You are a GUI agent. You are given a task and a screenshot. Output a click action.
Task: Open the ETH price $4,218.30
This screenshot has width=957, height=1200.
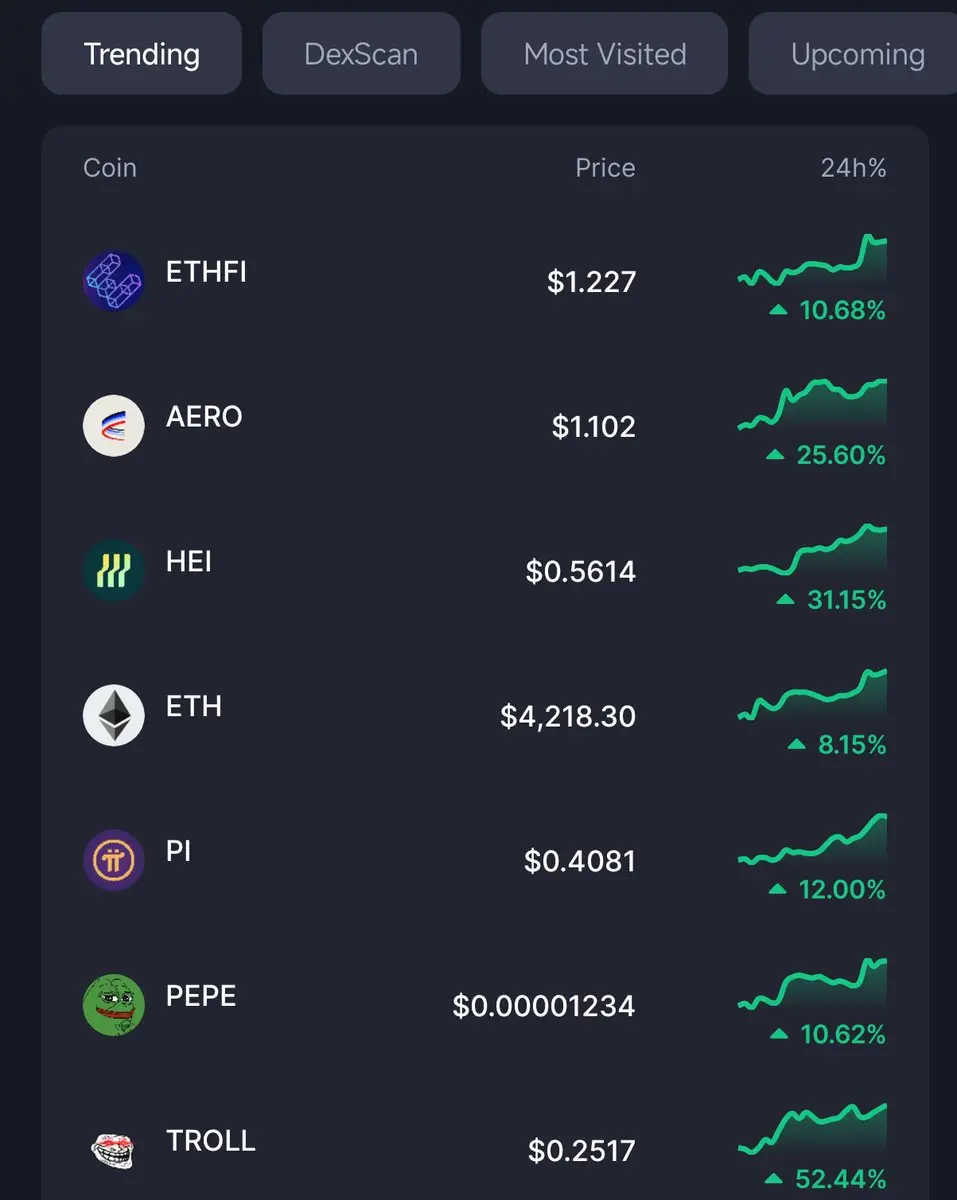point(568,716)
